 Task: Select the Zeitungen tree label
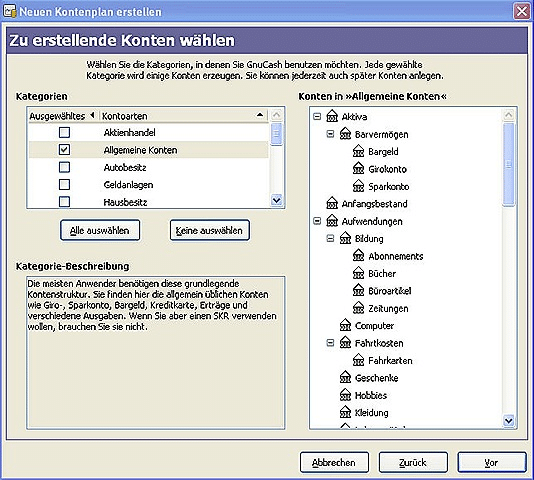pos(388,309)
